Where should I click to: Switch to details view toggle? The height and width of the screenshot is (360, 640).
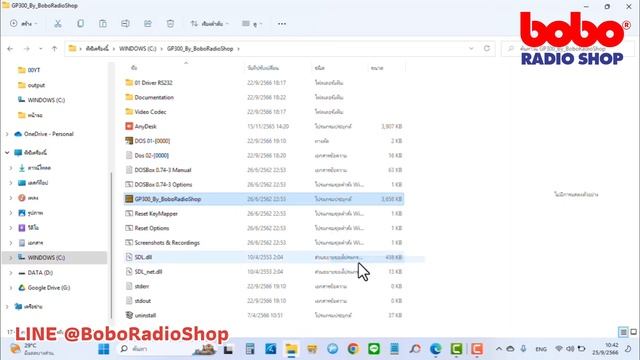coord(623,332)
